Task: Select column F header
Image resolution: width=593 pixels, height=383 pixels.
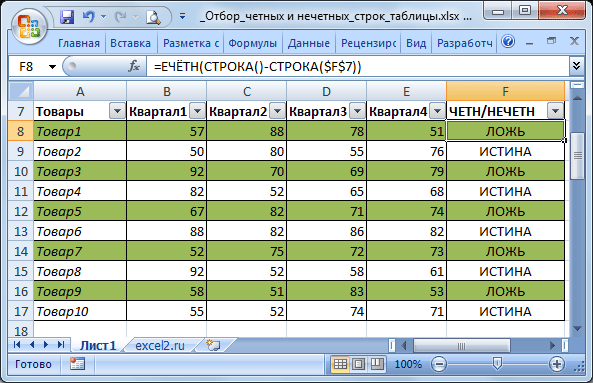Action: coord(505,91)
